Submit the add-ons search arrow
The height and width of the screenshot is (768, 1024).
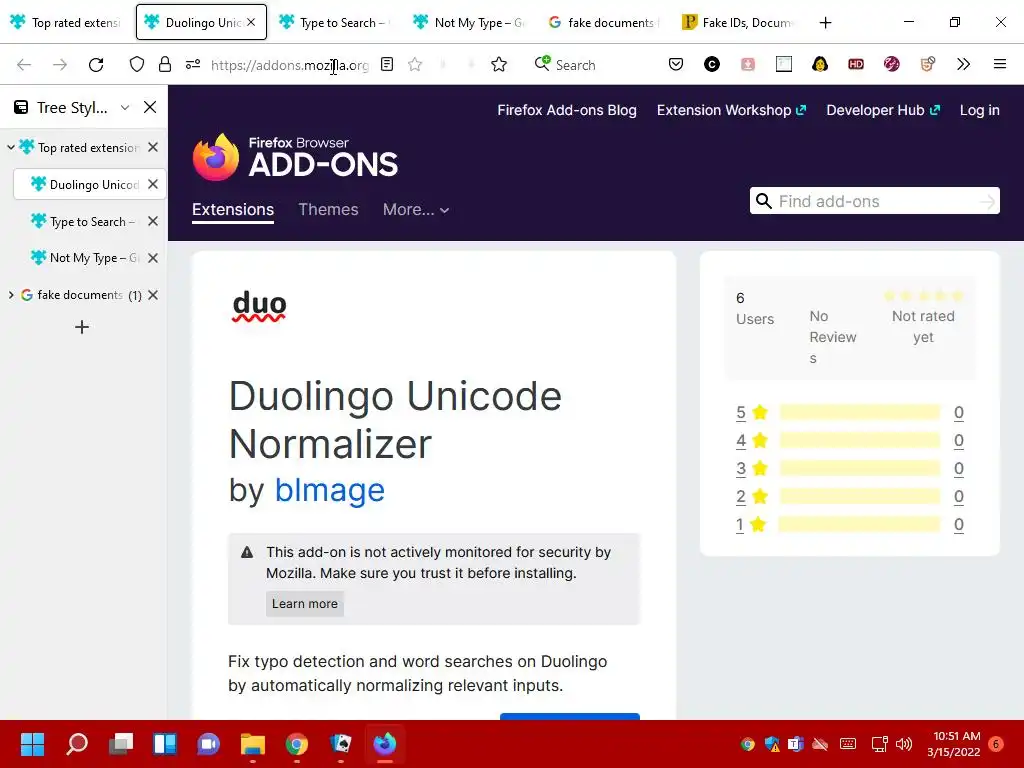[x=987, y=202]
